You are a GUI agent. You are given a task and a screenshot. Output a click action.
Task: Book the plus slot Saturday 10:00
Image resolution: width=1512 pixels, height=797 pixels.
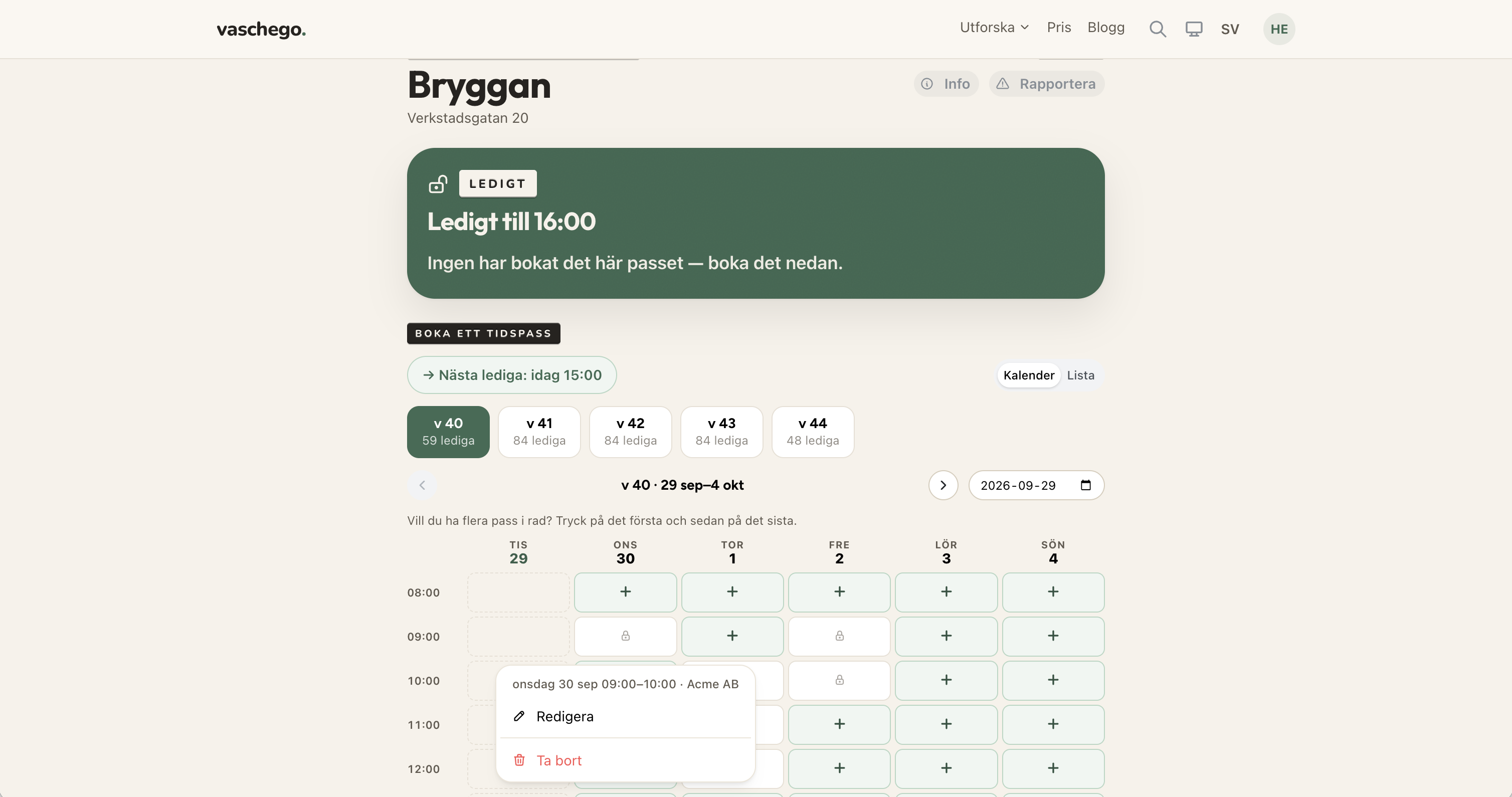946,680
